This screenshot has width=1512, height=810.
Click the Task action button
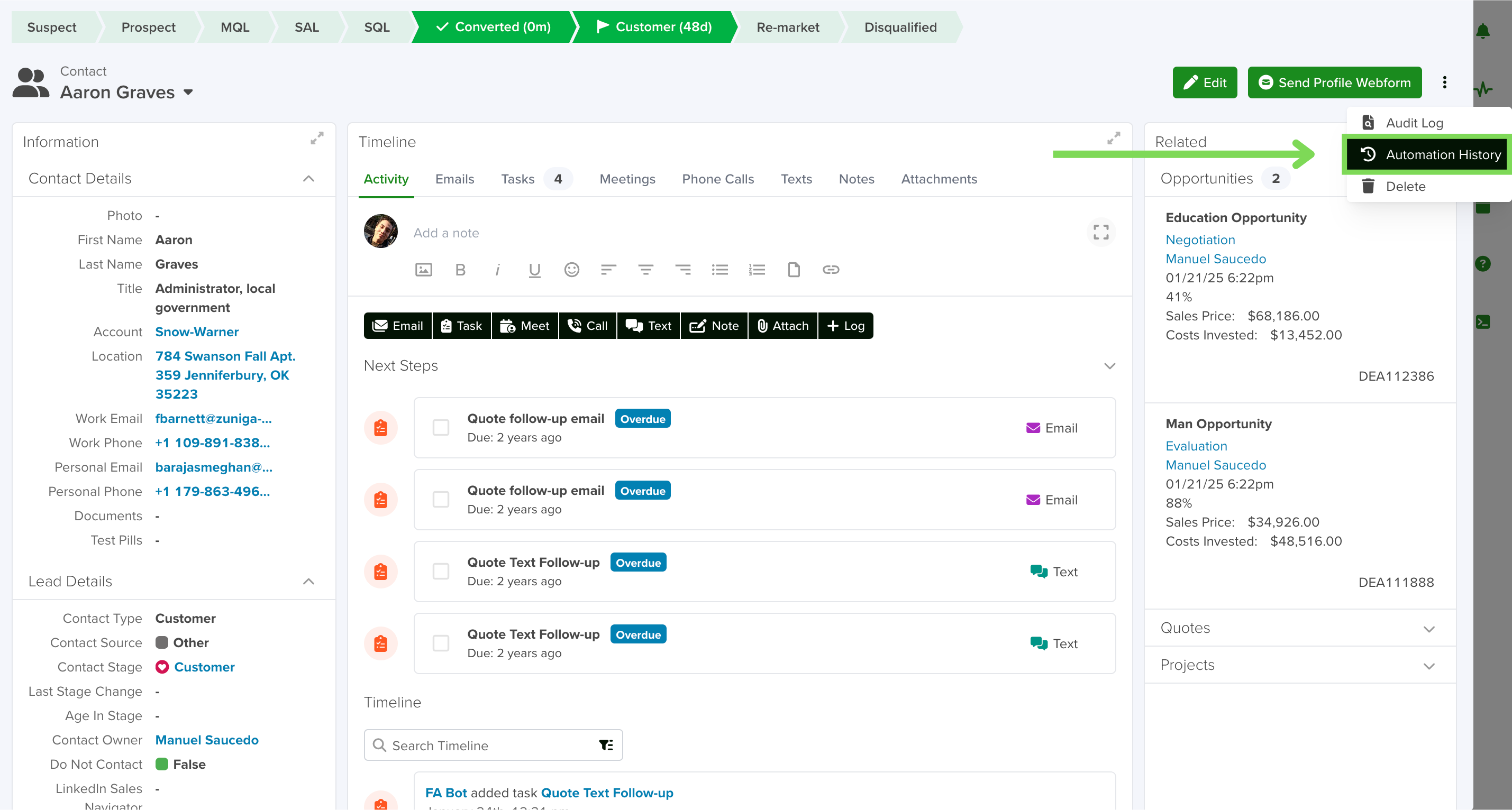461,326
